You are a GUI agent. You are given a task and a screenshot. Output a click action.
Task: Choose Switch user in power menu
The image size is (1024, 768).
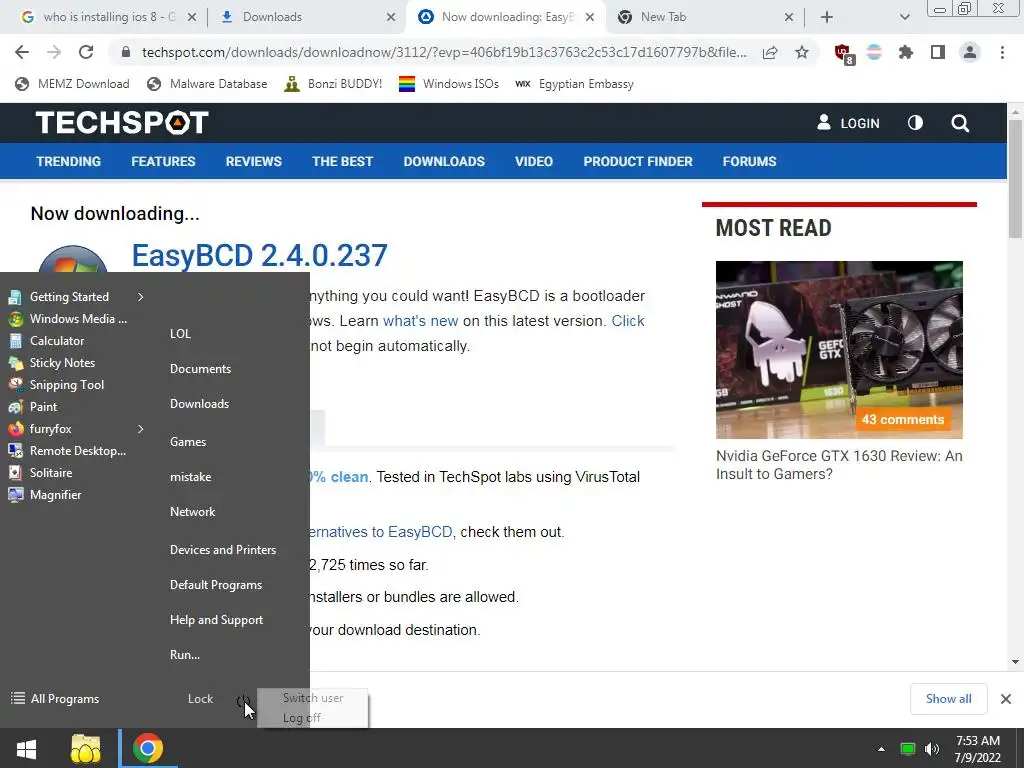(313, 698)
